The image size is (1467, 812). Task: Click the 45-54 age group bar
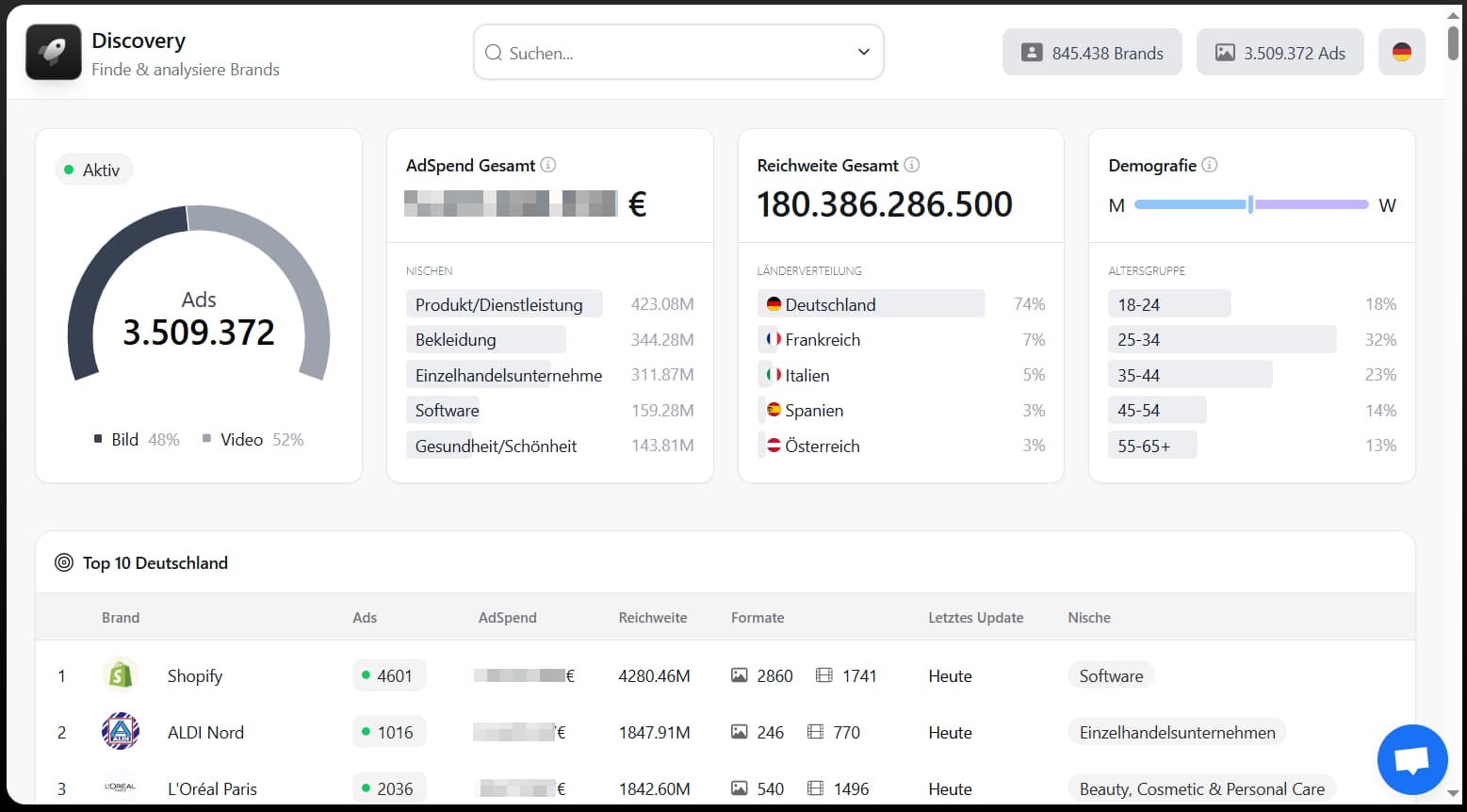1157,411
